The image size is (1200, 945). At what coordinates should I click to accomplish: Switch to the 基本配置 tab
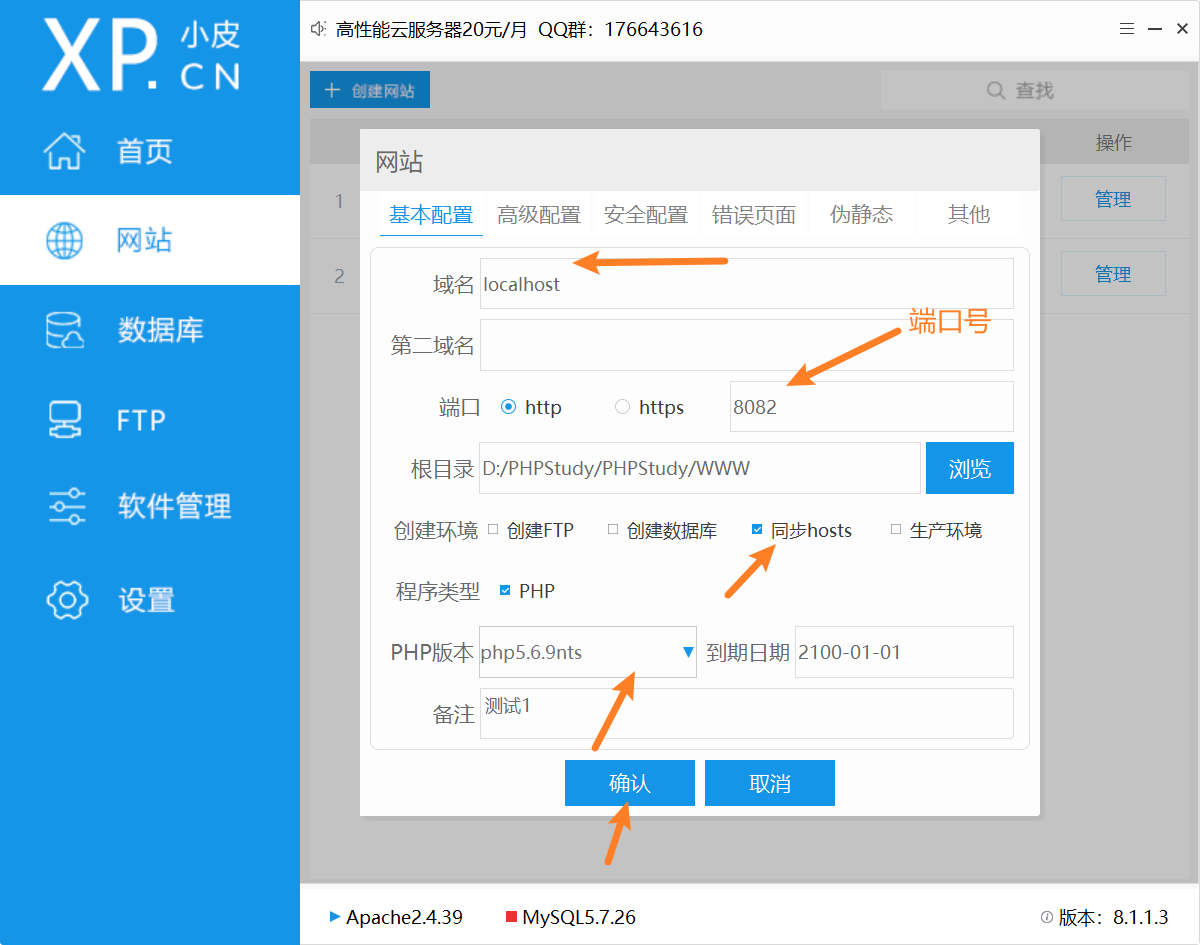(431, 214)
